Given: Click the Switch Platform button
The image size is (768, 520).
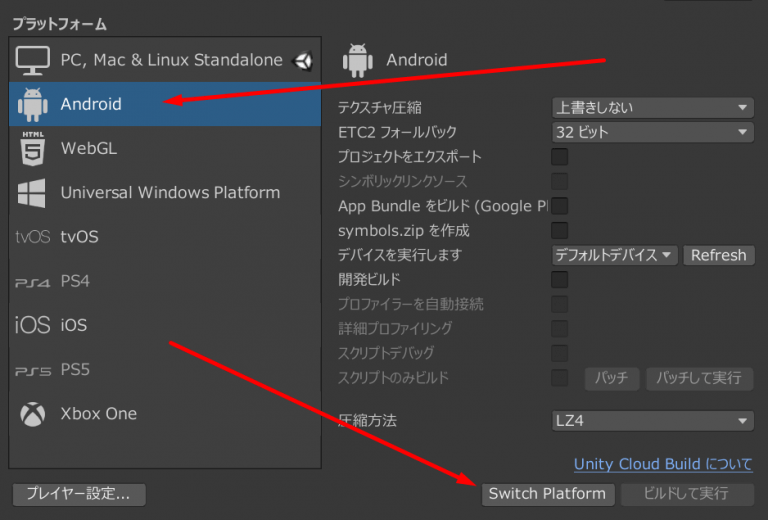Looking at the screenshot, I should click(x=547, y=494).
